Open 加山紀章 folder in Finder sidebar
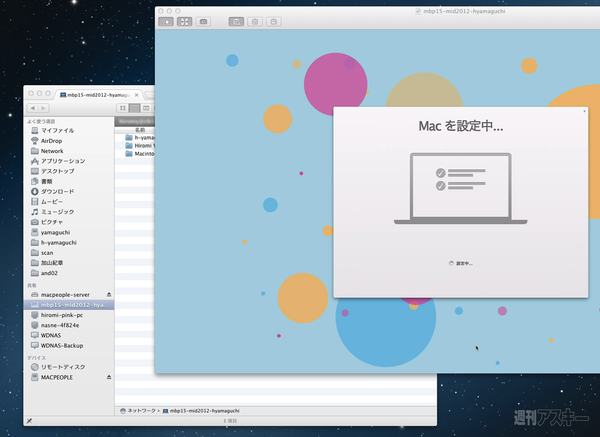 (x=52, y=263)
